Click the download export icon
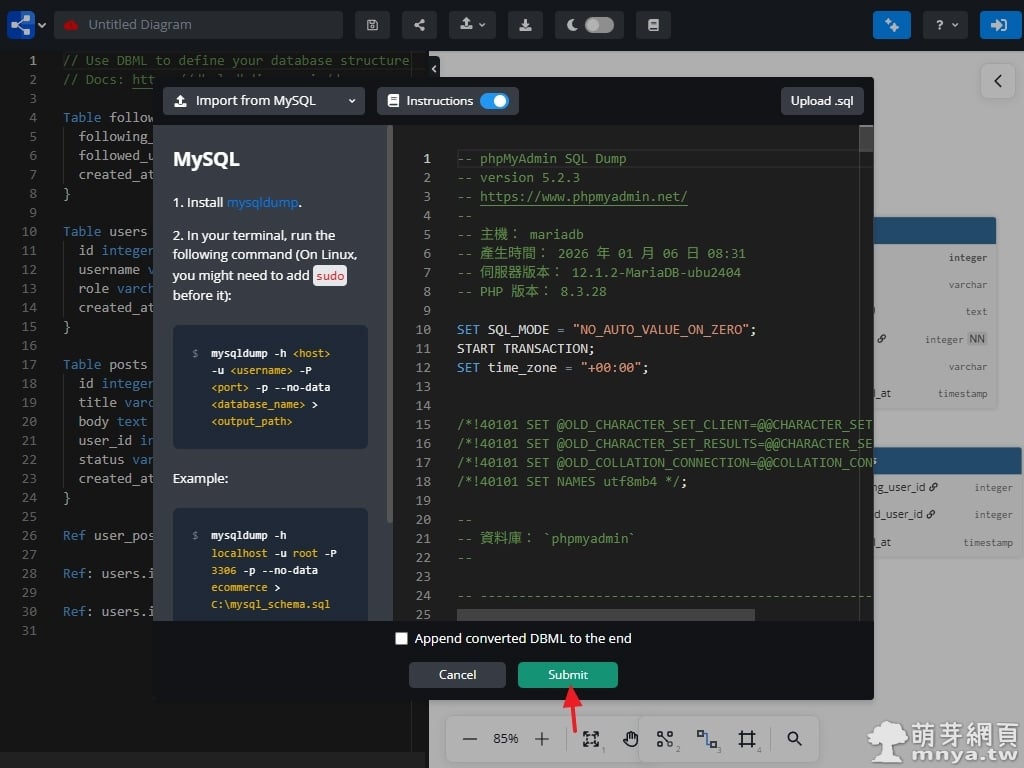The height and width of the screenshot is (768, 1024). pos(527,25)
